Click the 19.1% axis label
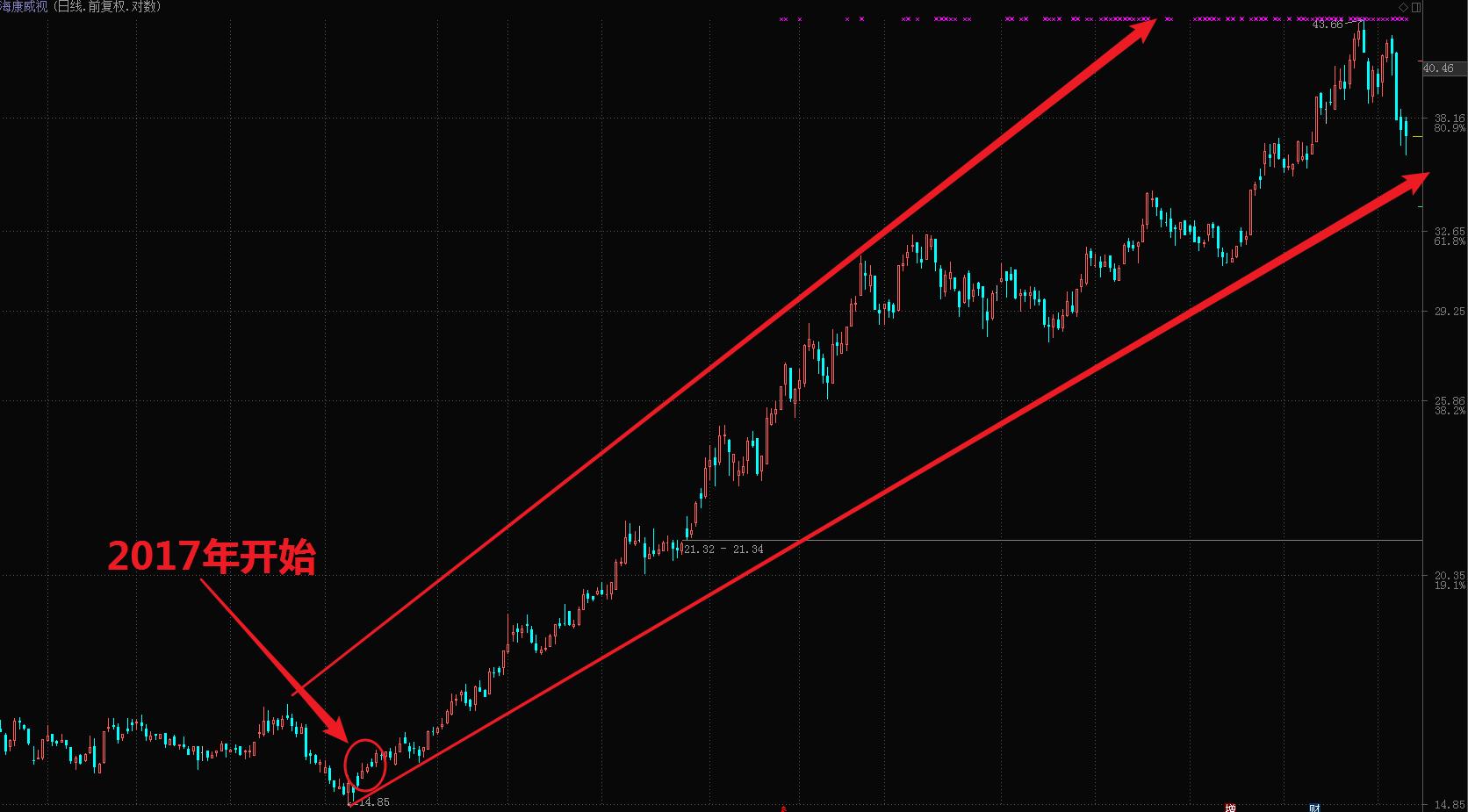 pos(1449,586)
